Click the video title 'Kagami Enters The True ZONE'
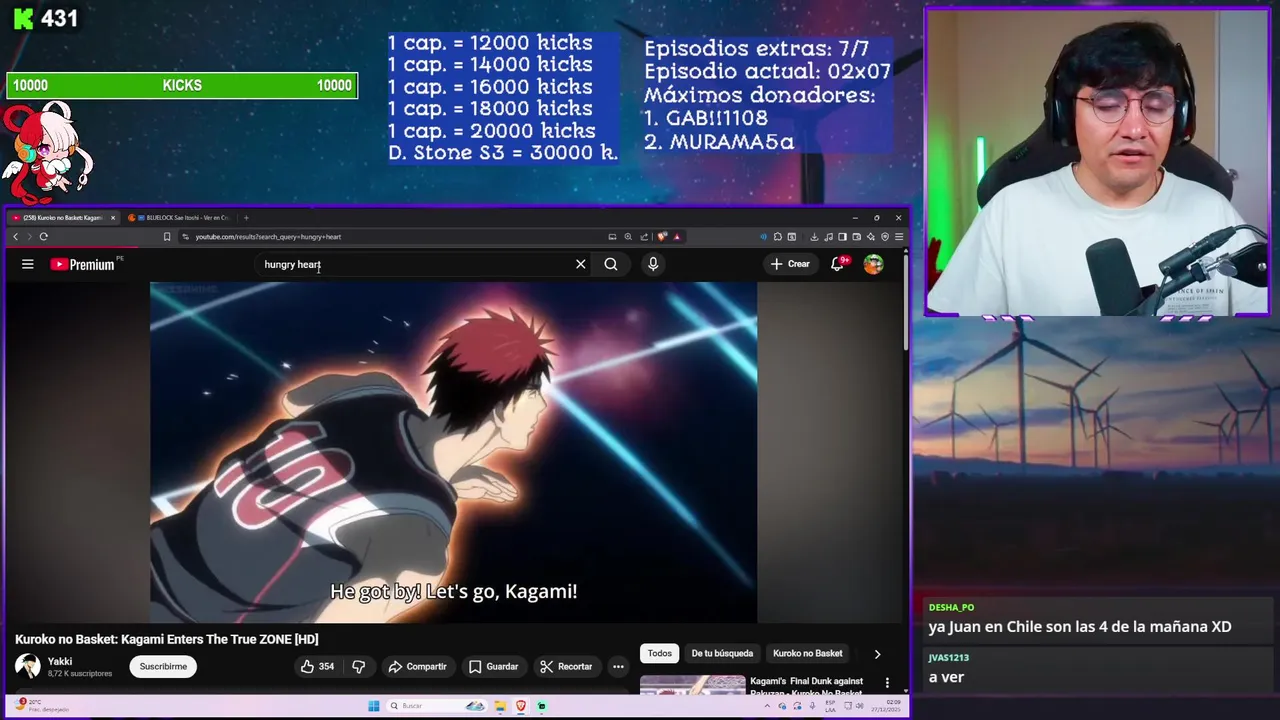Image resolution: width=1280 pixels, height=720 pixels. point(166,639)
